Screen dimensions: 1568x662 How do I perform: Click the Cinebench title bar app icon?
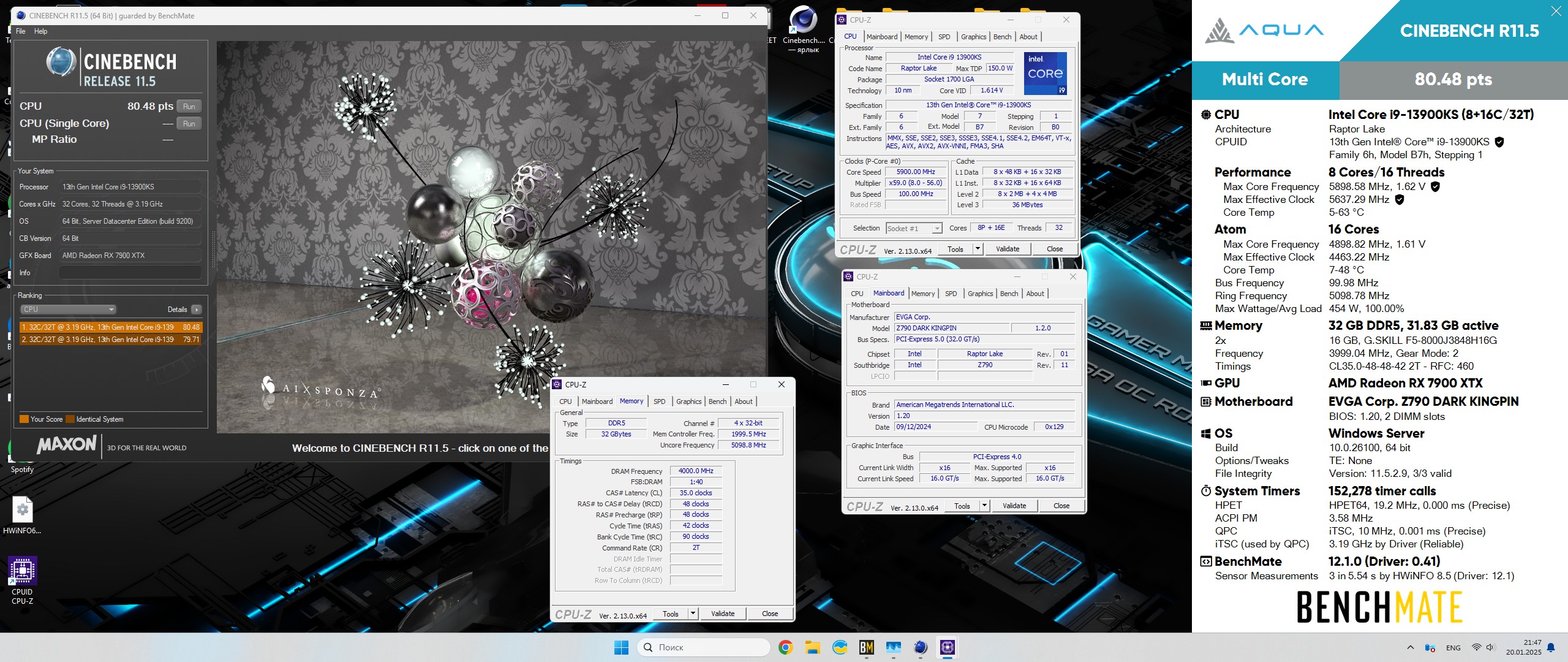20,15
